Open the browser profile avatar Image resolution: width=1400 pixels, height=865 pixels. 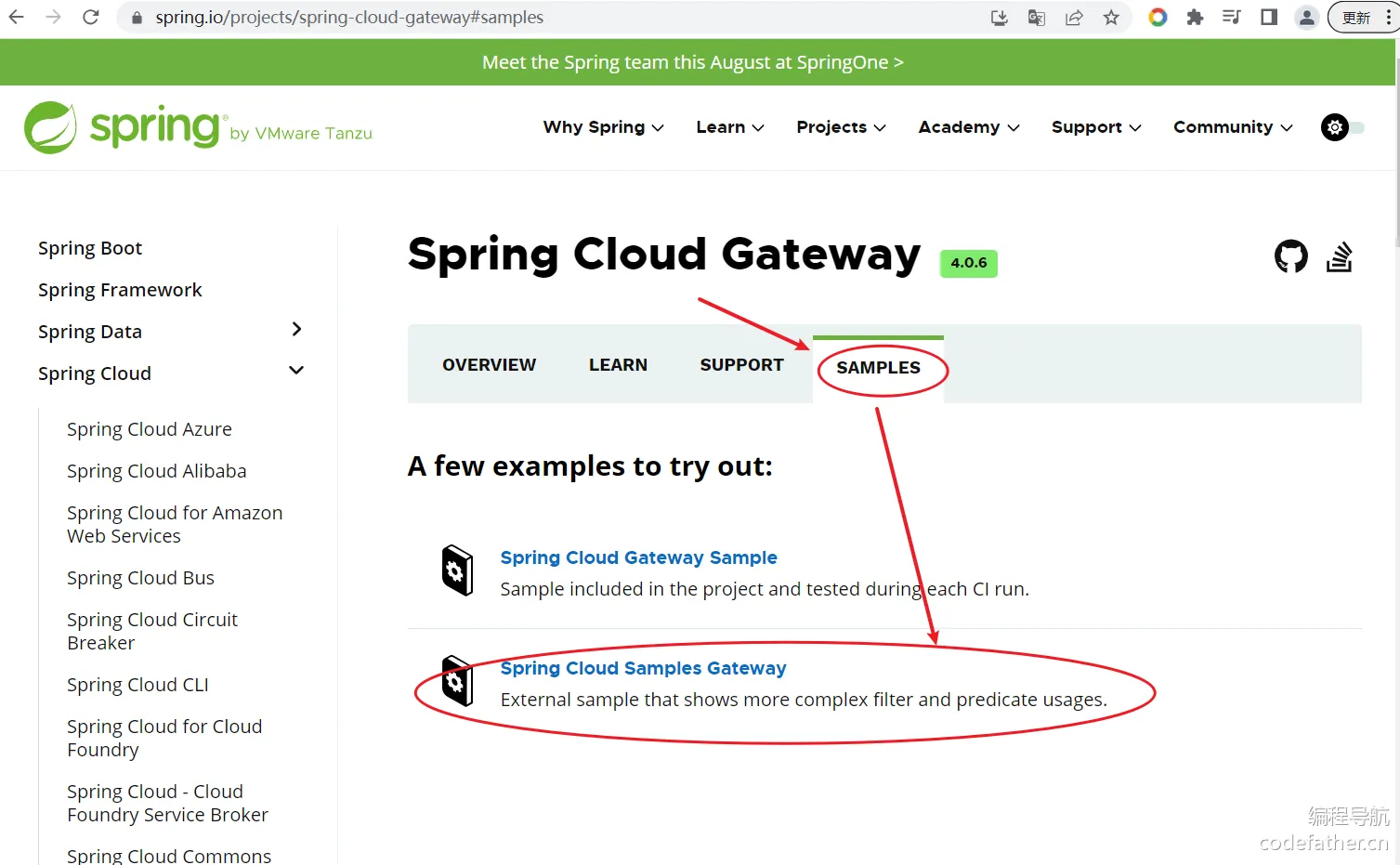1307,18
